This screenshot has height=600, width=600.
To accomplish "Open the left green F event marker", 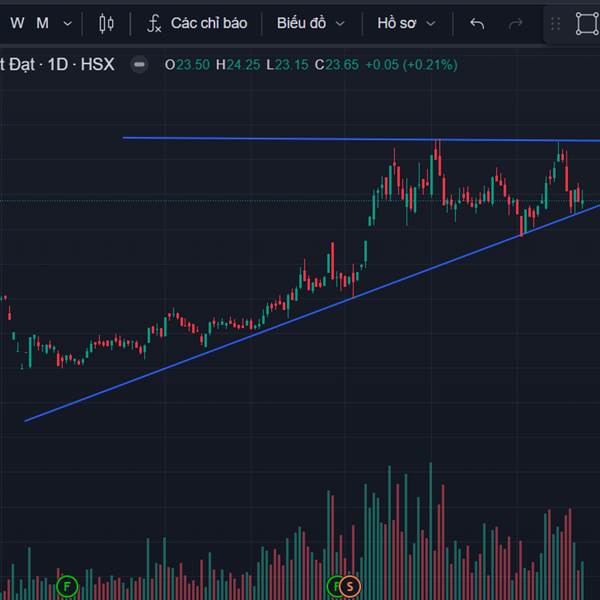I will [67, 586].
